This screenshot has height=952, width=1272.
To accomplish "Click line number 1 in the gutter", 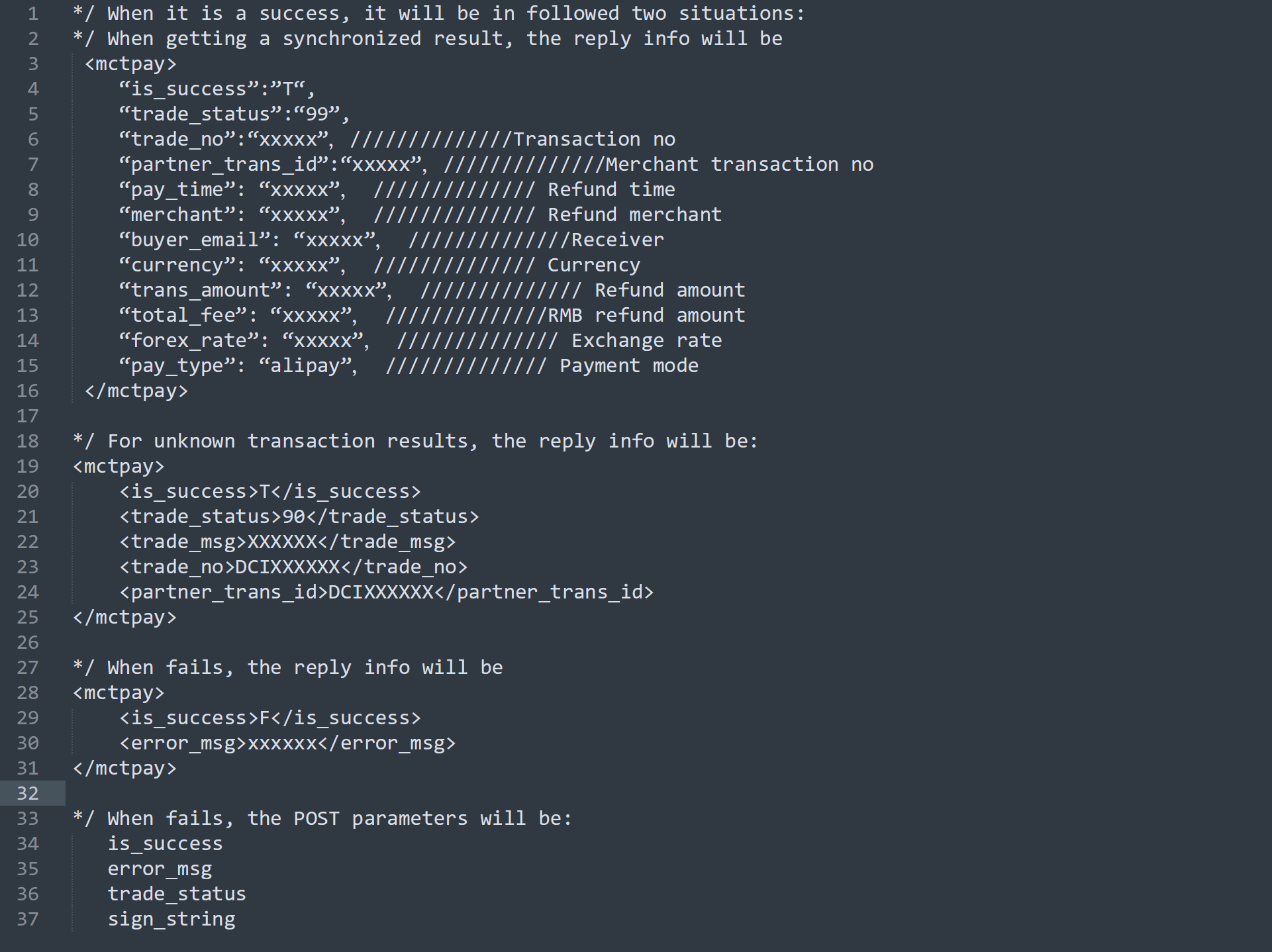I will click(x=33, y=13).
